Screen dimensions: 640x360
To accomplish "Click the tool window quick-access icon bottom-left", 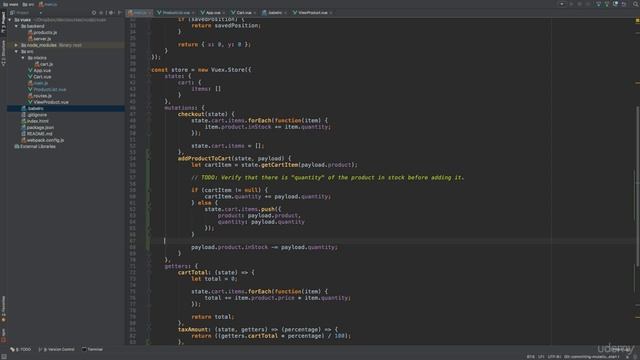I will coord(4,357).
